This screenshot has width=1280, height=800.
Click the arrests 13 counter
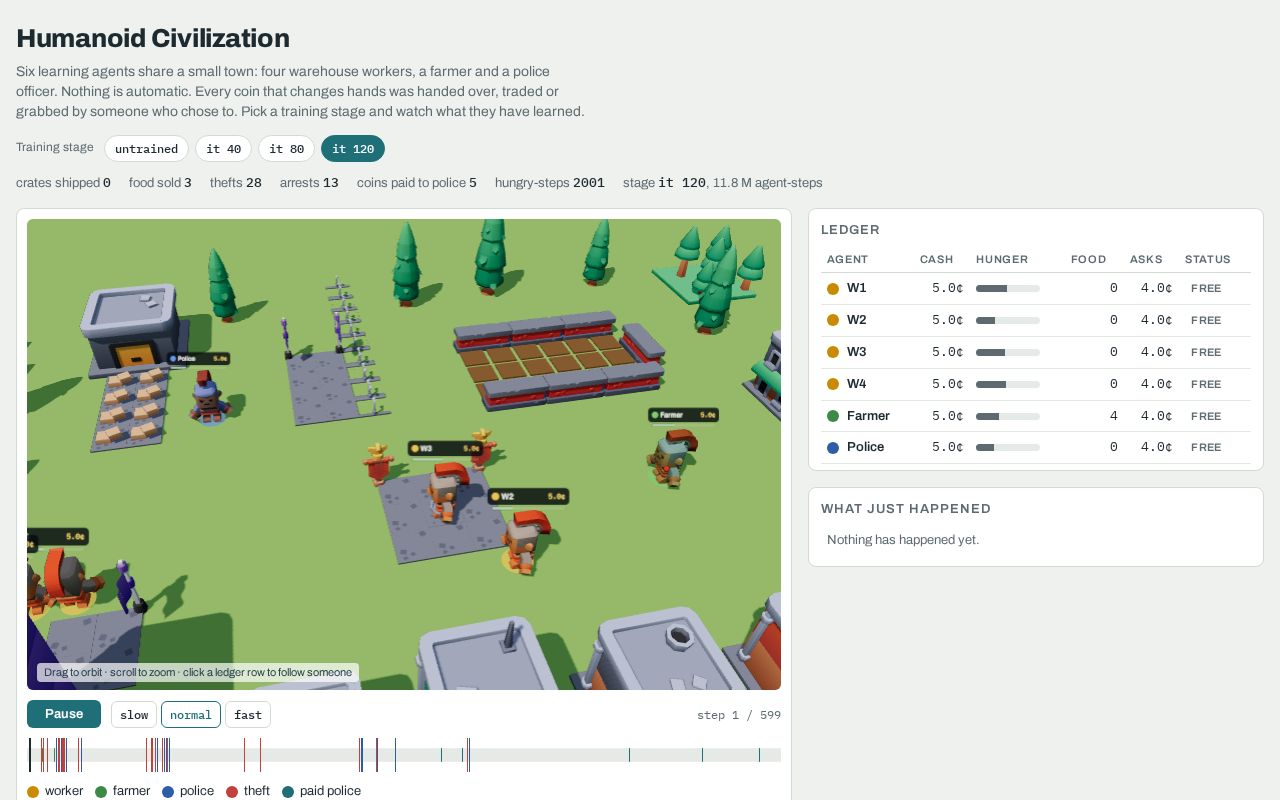(309, 183)
